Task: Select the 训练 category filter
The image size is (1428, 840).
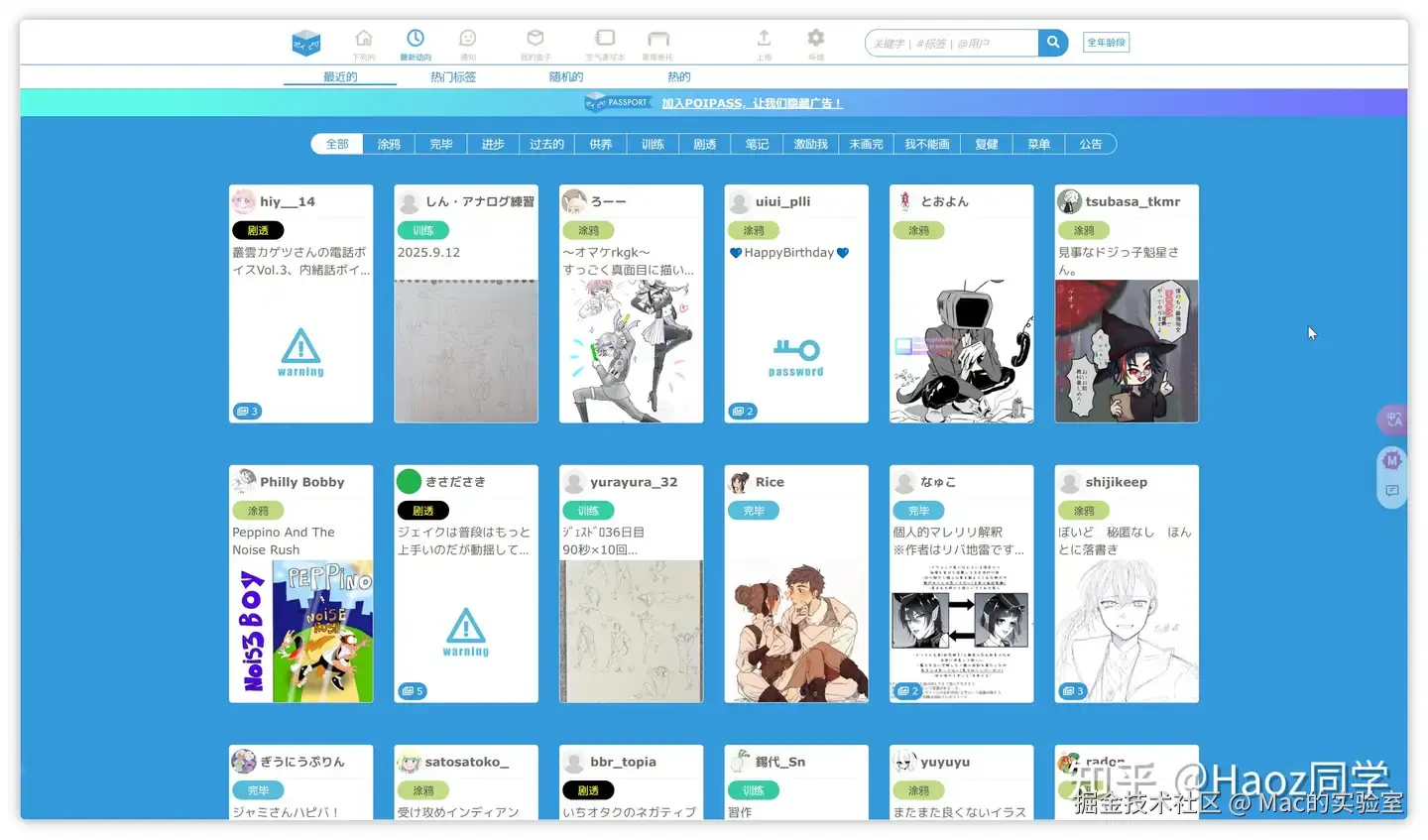Action: (x=653, y=144)
